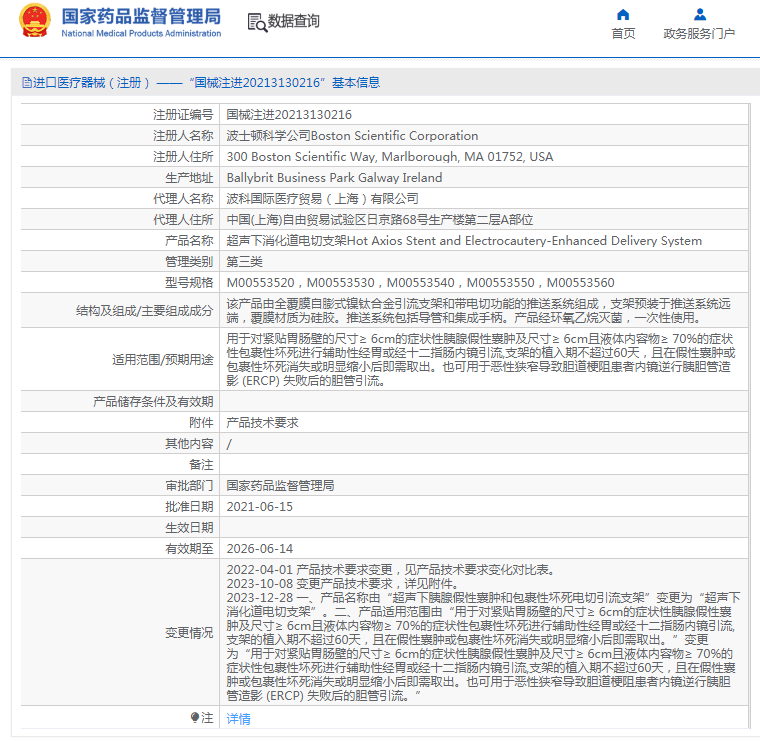This screenshot has width=760, height=741.
Task: Click the bulb icon beside 注
Action: [195, 717]
